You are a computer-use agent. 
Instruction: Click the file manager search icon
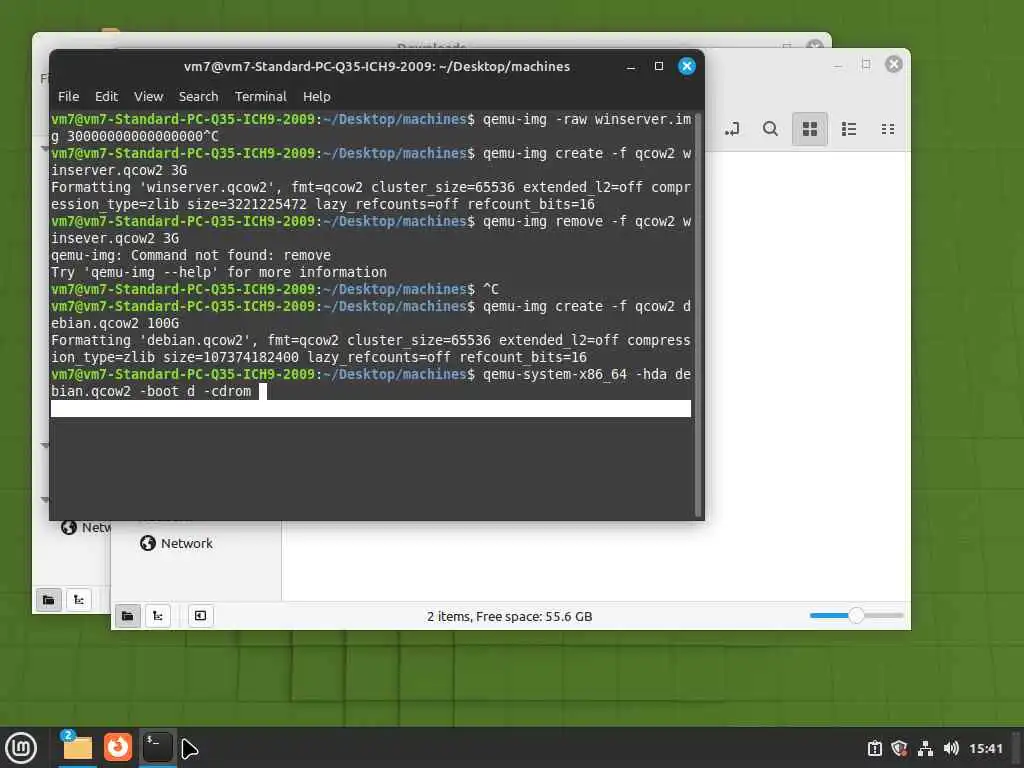[x=770, y=129]
